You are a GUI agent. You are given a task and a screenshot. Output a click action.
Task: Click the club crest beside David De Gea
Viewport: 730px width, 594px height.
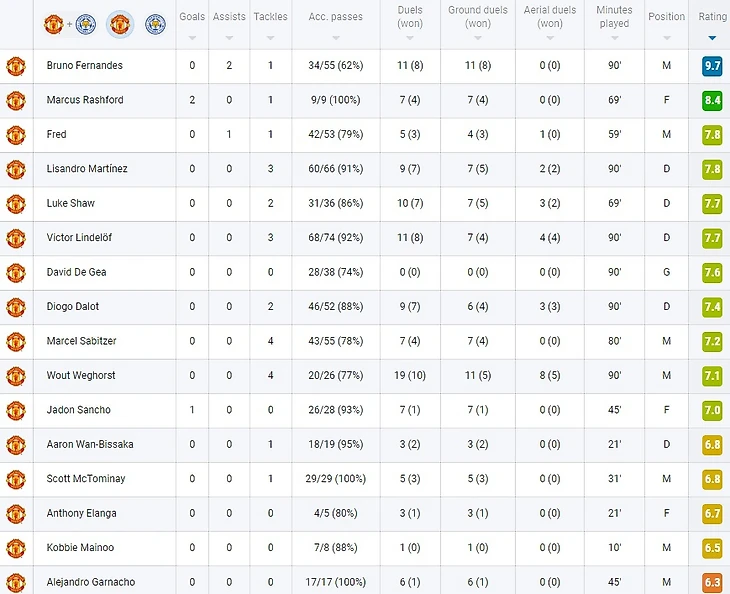tap(16, 273)
